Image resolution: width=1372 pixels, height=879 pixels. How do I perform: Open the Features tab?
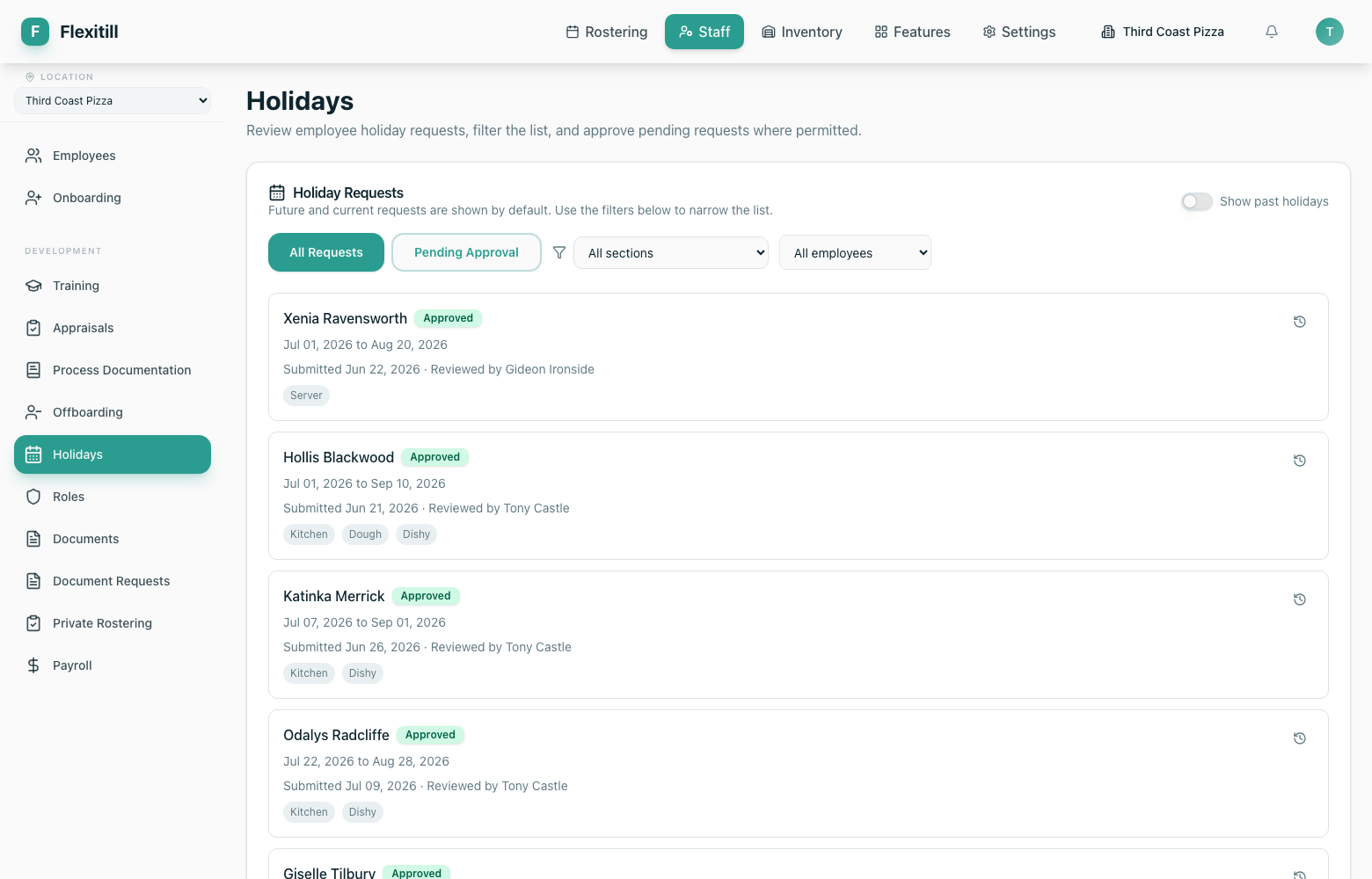tap(912, 32)
